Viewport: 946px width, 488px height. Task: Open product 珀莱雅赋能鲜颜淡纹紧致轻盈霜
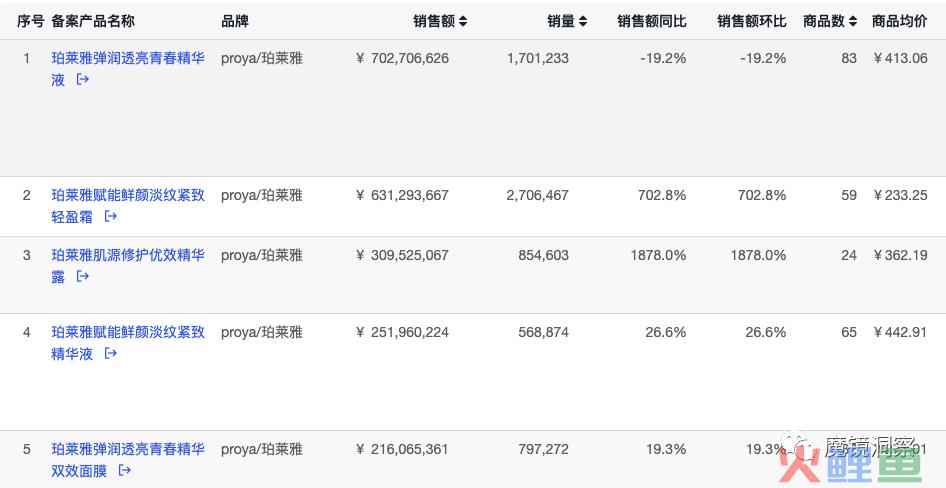[x=128, y=195]
